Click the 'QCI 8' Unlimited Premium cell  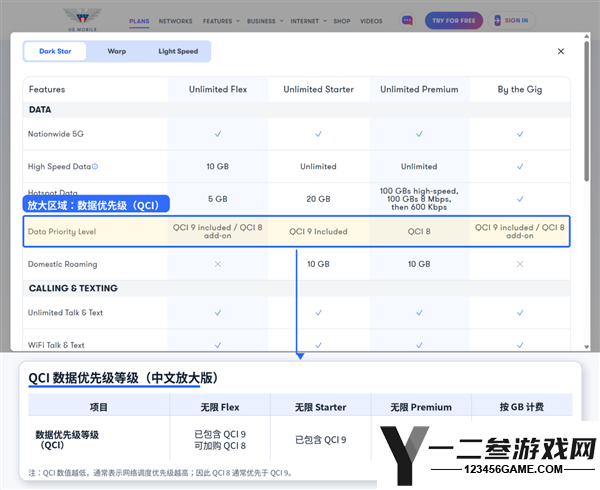tap(419, 231)
